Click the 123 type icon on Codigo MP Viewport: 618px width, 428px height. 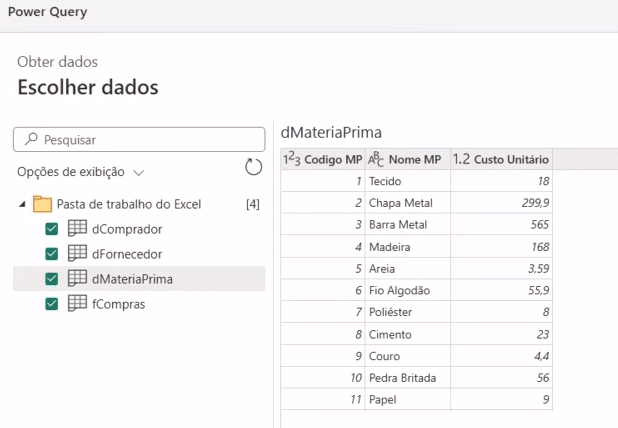(x=292, y=159)
